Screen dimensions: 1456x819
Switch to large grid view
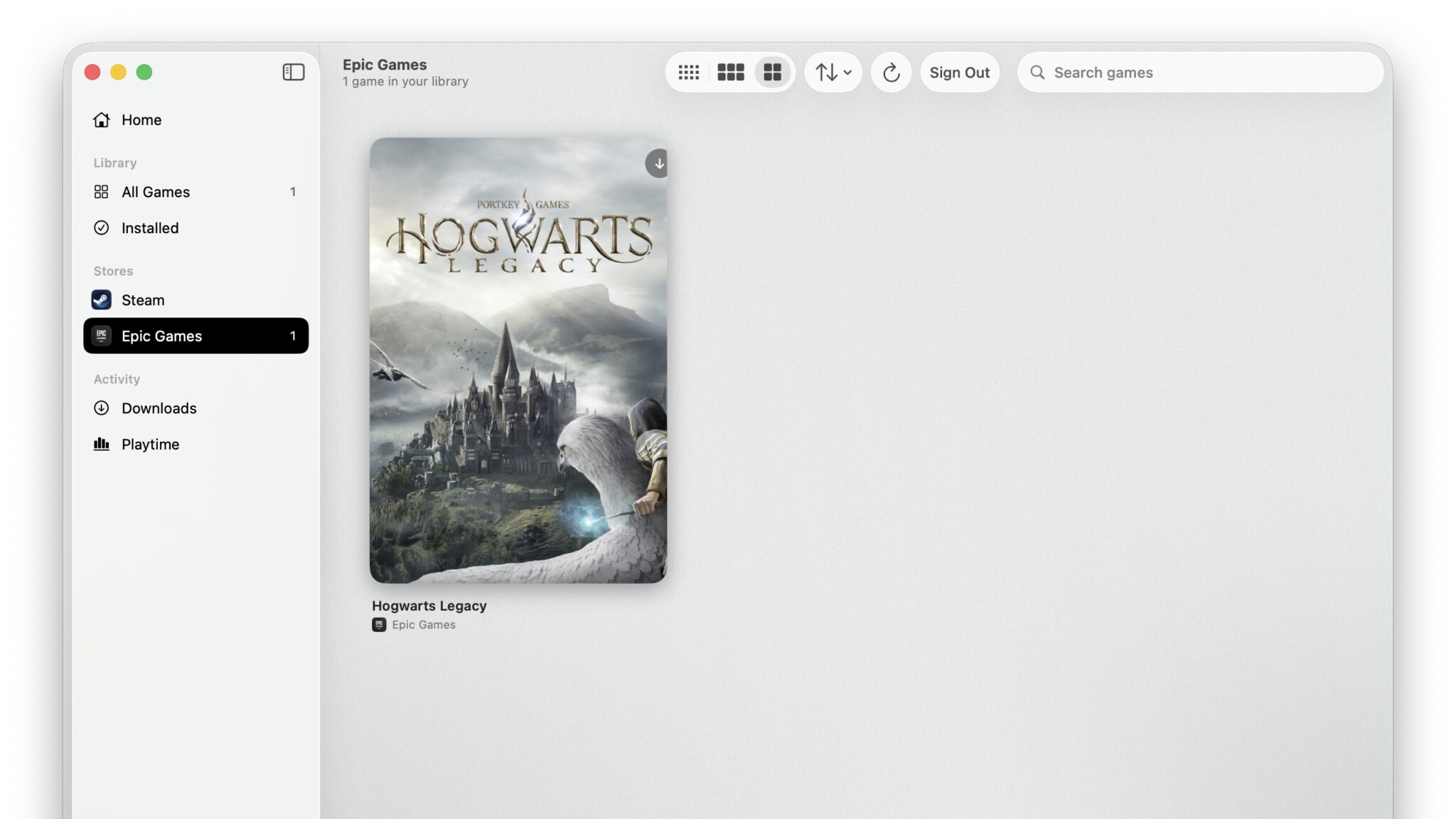[773, 73]
